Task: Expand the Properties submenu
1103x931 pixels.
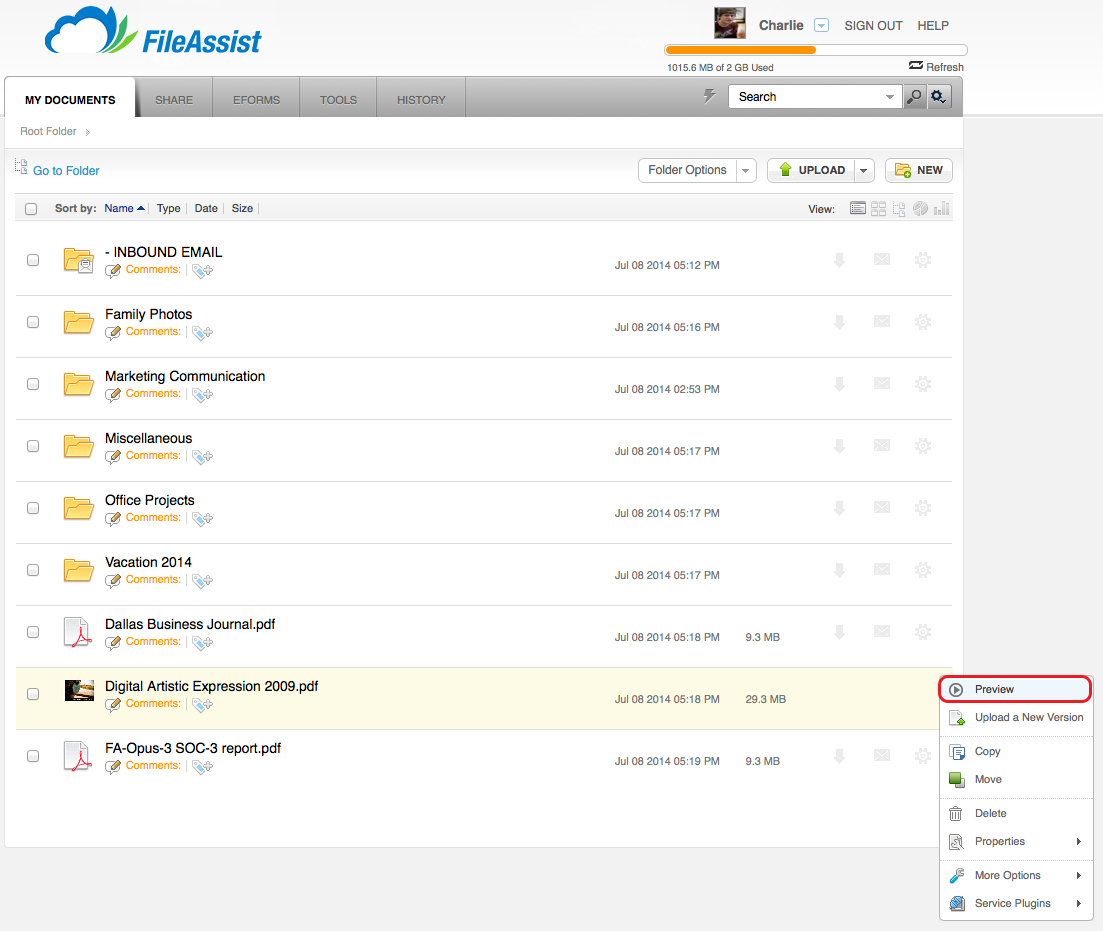Action: (x=1078, y=842)
